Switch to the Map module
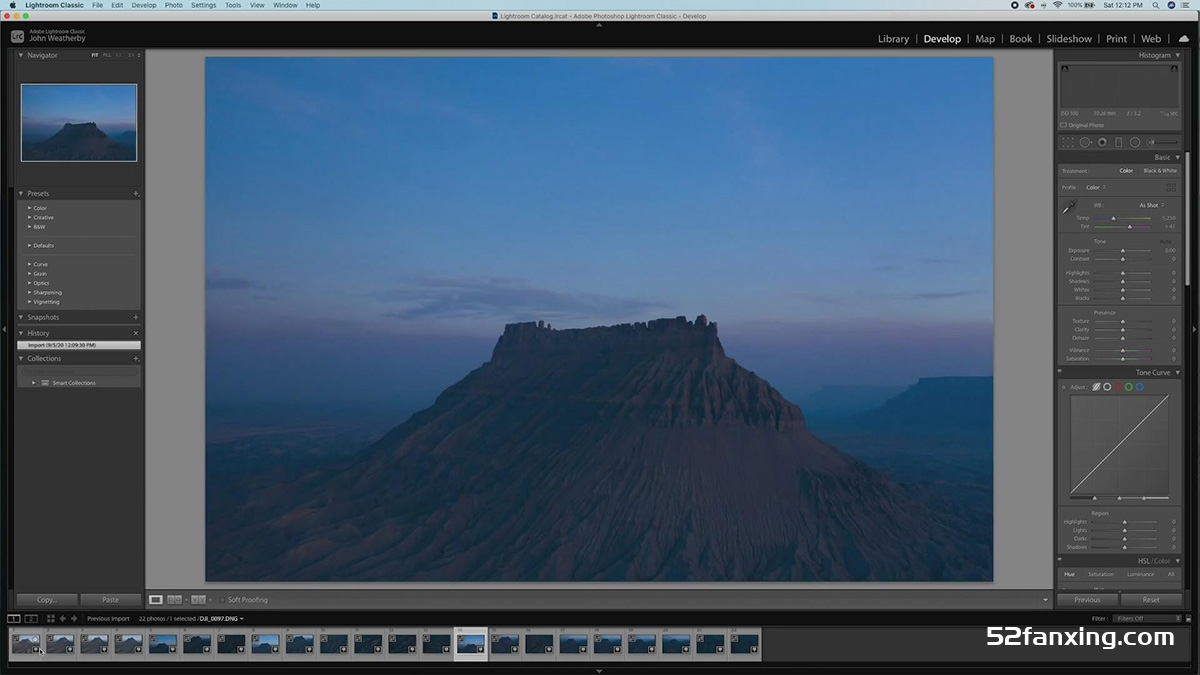Image resolution: width=1200 pixels, height=675 pixels. 985,39
